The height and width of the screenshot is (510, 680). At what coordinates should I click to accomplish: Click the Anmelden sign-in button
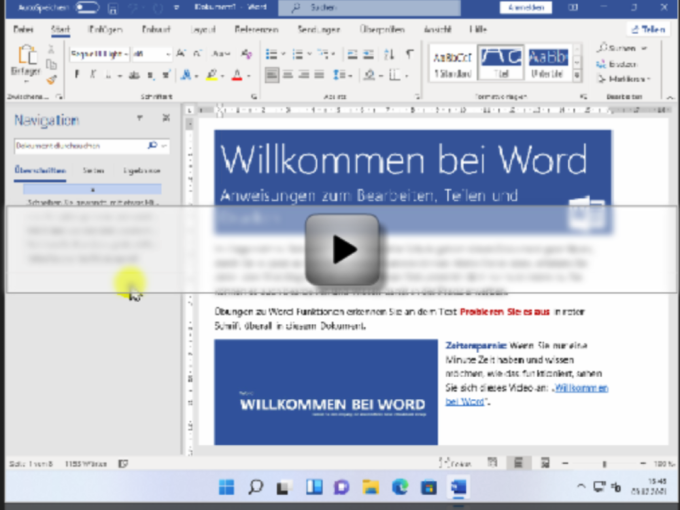(525, 8)
